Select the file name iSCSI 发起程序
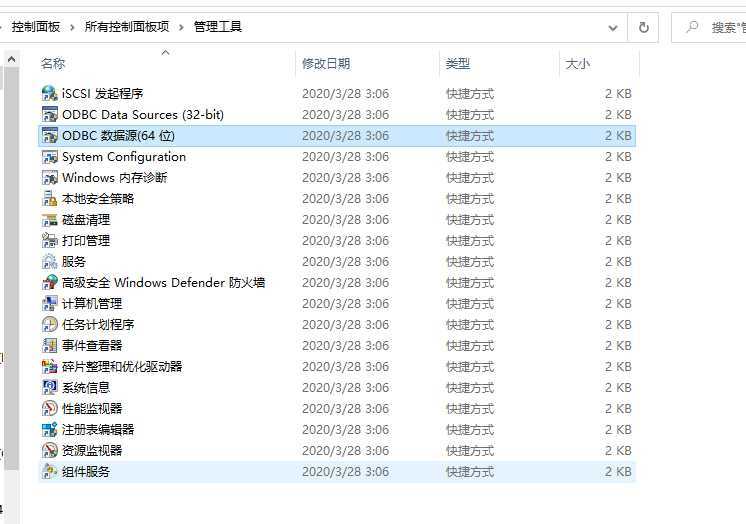Image resolution: width=746 pixels, height=524 pixels. click(102, 93)
